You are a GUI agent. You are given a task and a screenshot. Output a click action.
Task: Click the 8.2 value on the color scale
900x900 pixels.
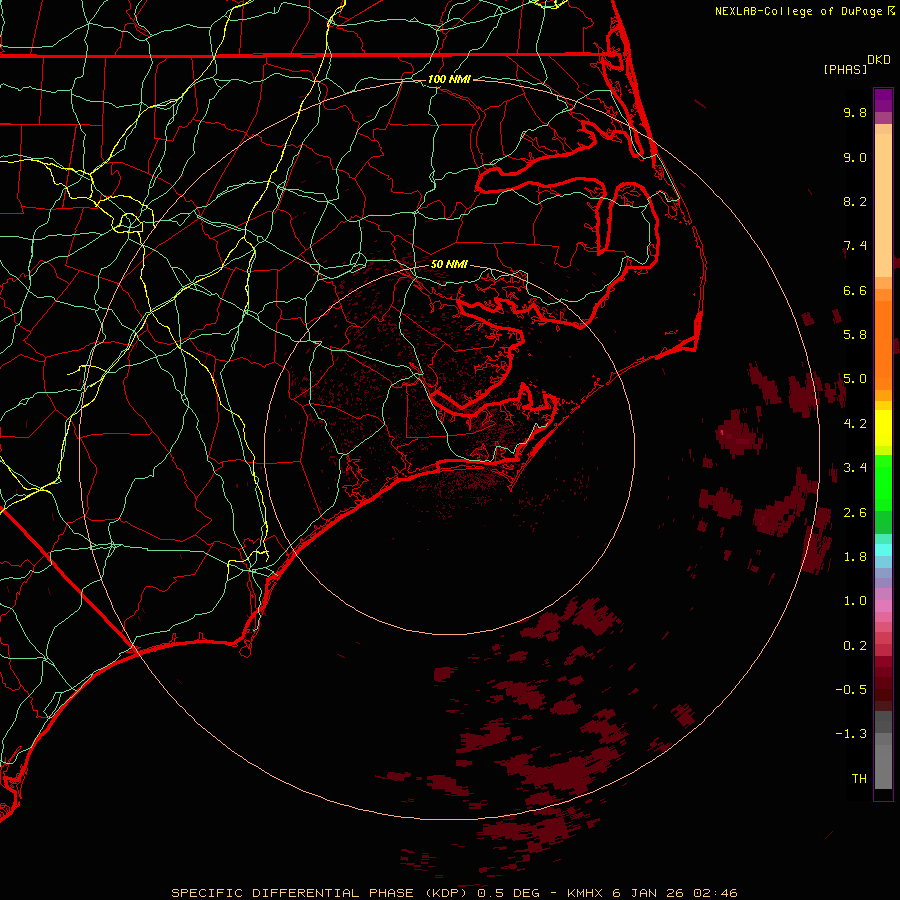tap(855, 201)
